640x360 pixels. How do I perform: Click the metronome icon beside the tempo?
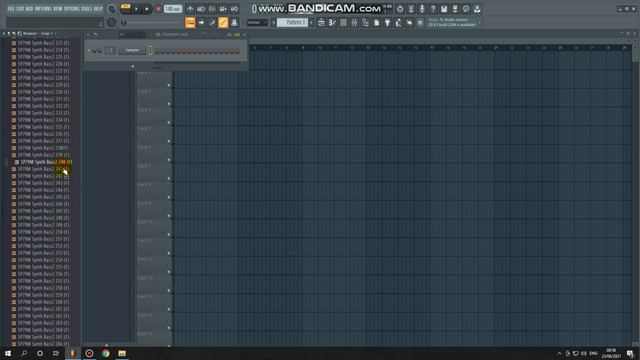point(190,9)
